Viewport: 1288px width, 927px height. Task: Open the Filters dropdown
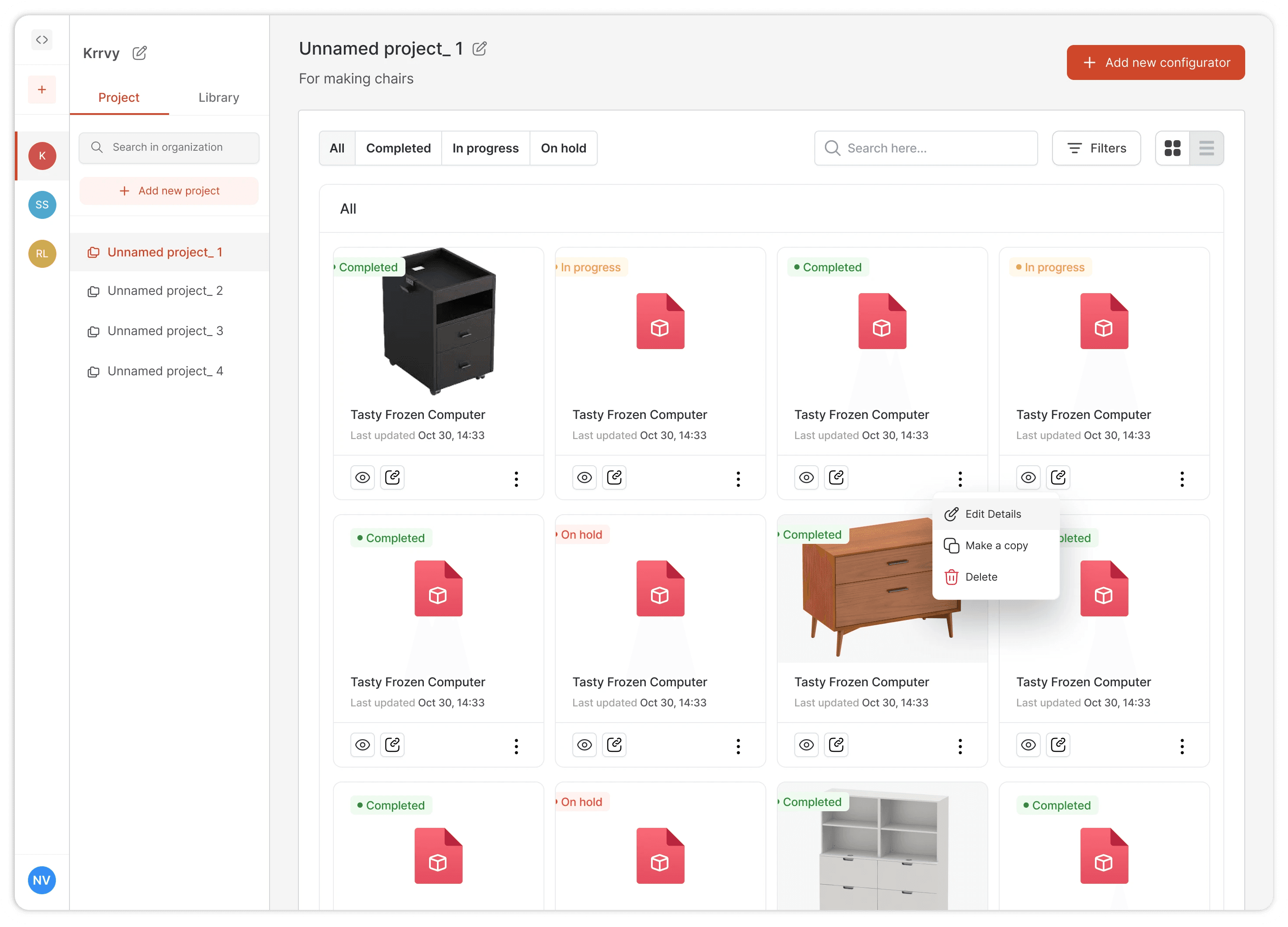pos(1096,148)
